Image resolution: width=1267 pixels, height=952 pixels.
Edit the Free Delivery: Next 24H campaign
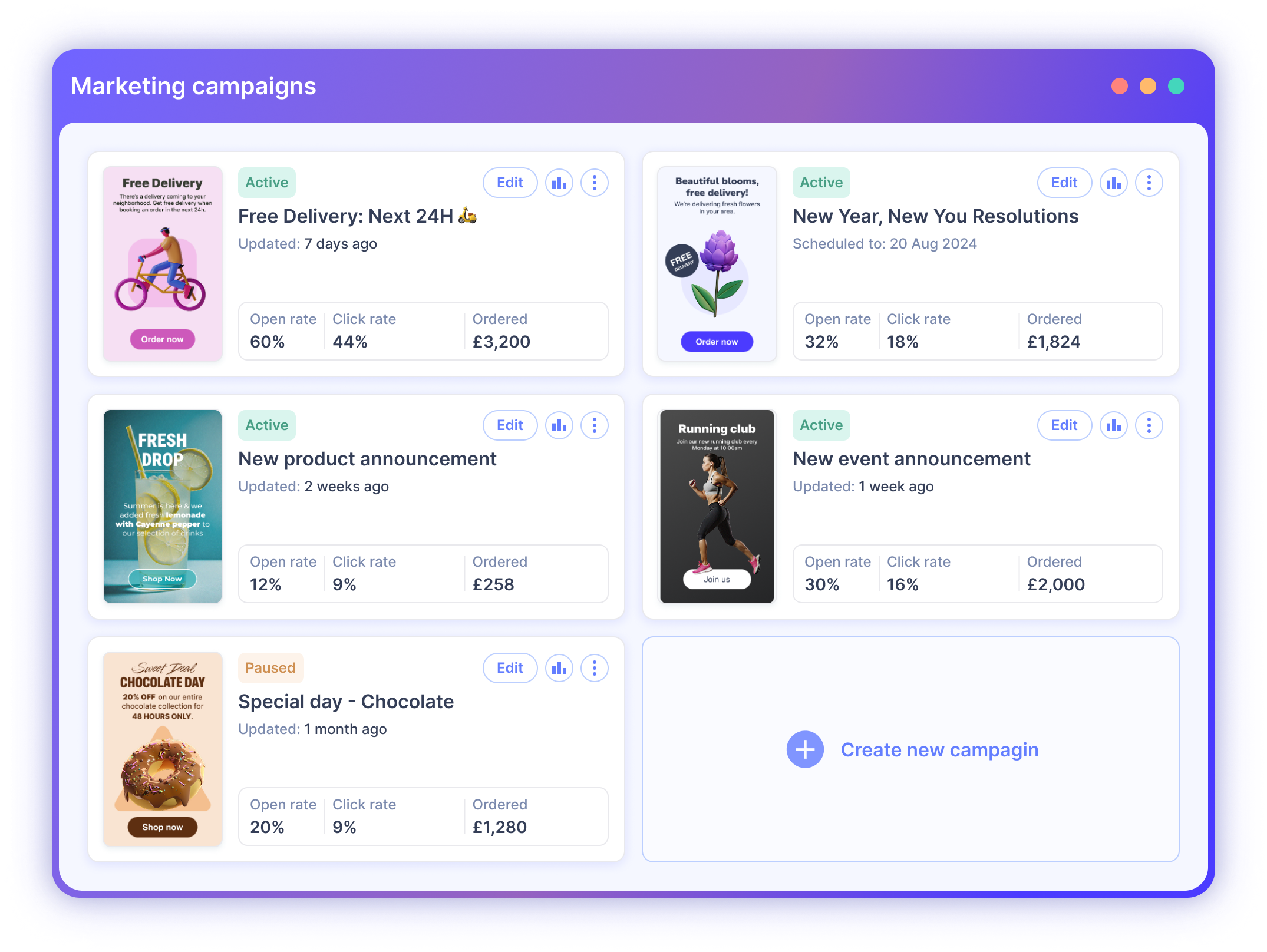510,183
